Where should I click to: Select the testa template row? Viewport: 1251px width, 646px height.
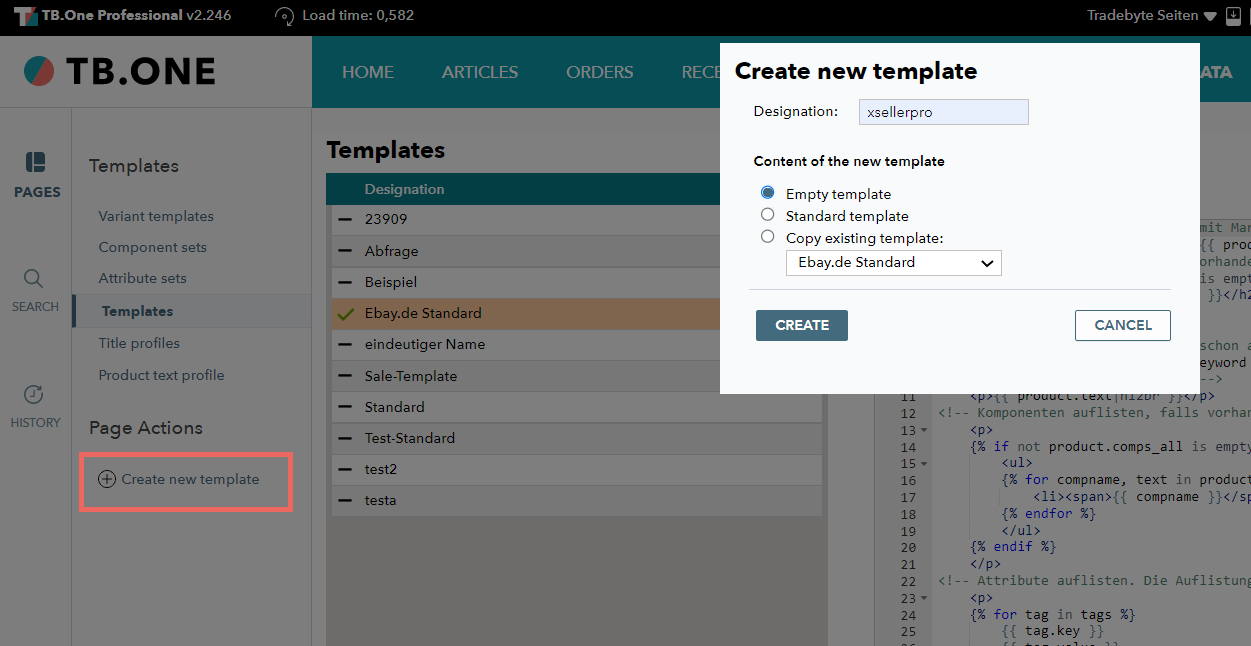577,500
